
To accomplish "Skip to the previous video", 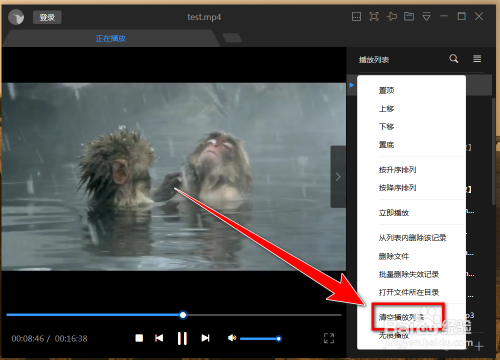I will (159, 338).
